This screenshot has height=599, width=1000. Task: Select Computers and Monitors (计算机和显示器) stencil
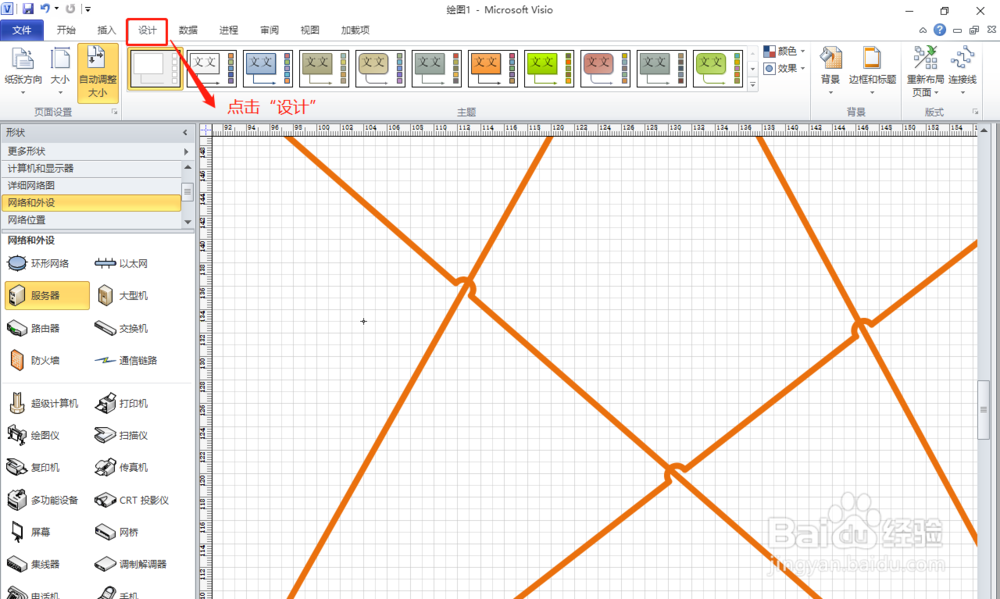(91, 168)
